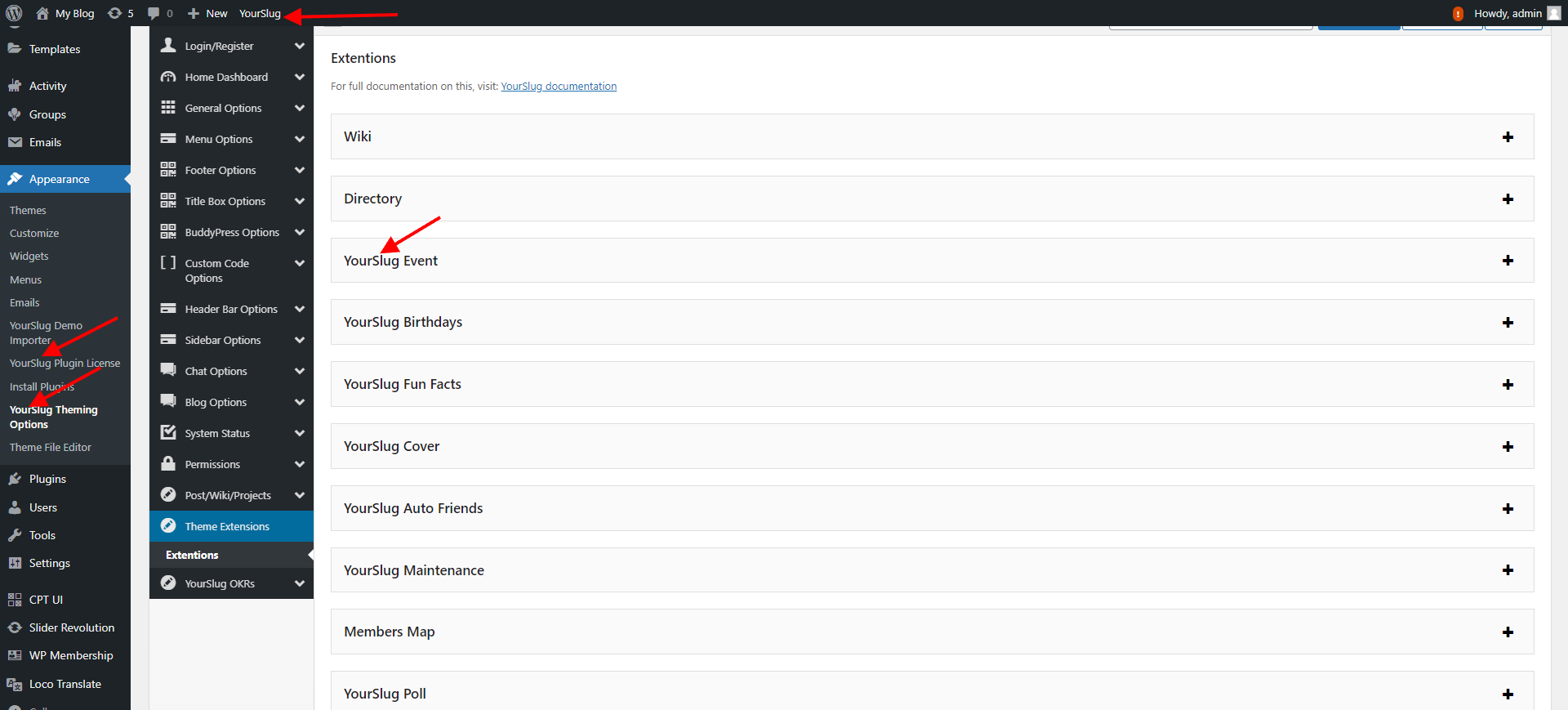
Task: Open the updates icon showing 5
Action: [115, 13]
